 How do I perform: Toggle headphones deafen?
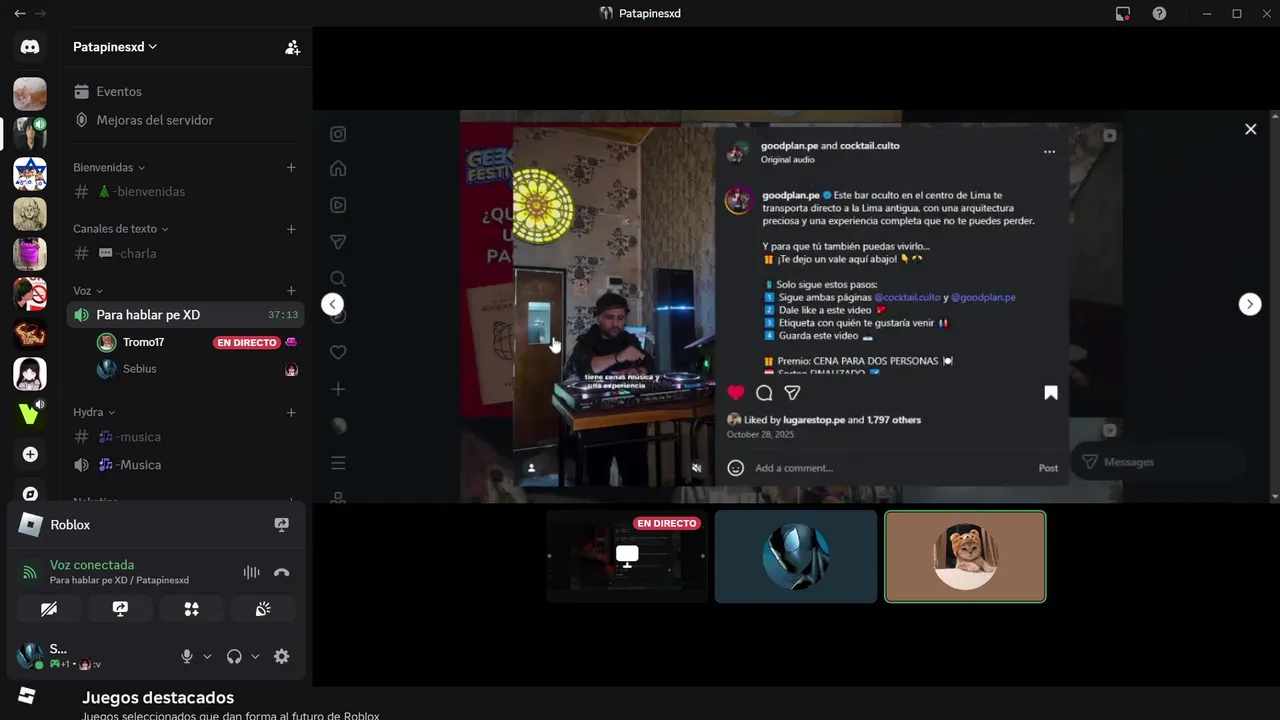(x=234, y=657)
